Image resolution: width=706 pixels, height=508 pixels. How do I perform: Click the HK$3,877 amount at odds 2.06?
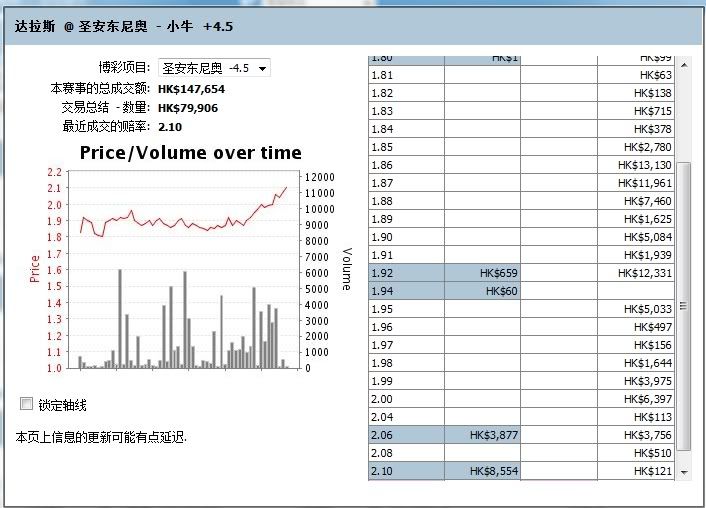(482, 435)
